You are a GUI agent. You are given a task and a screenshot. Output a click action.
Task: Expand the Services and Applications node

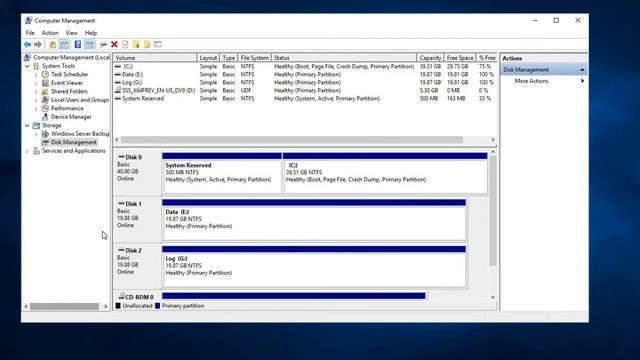(x=27, y=151)
